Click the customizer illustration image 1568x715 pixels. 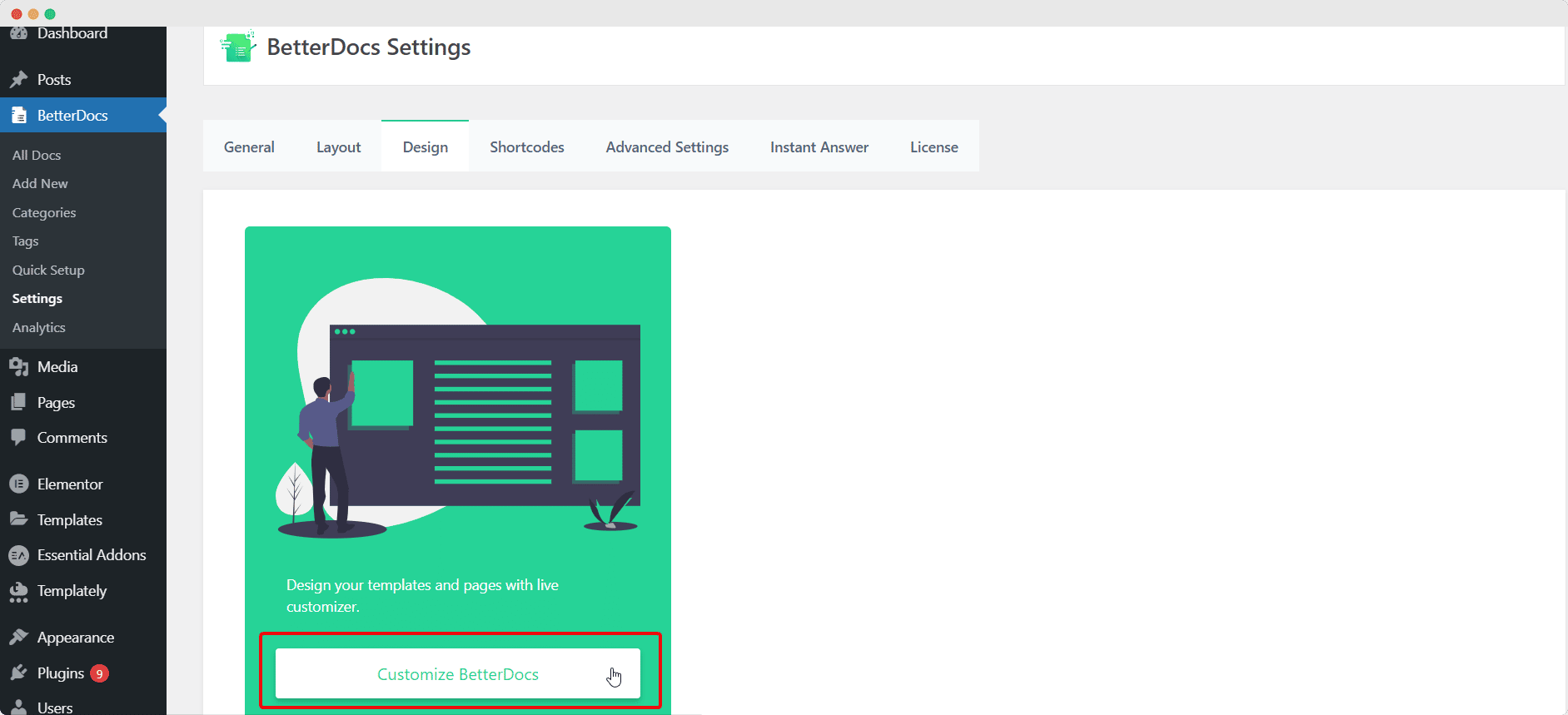point(458,408)
